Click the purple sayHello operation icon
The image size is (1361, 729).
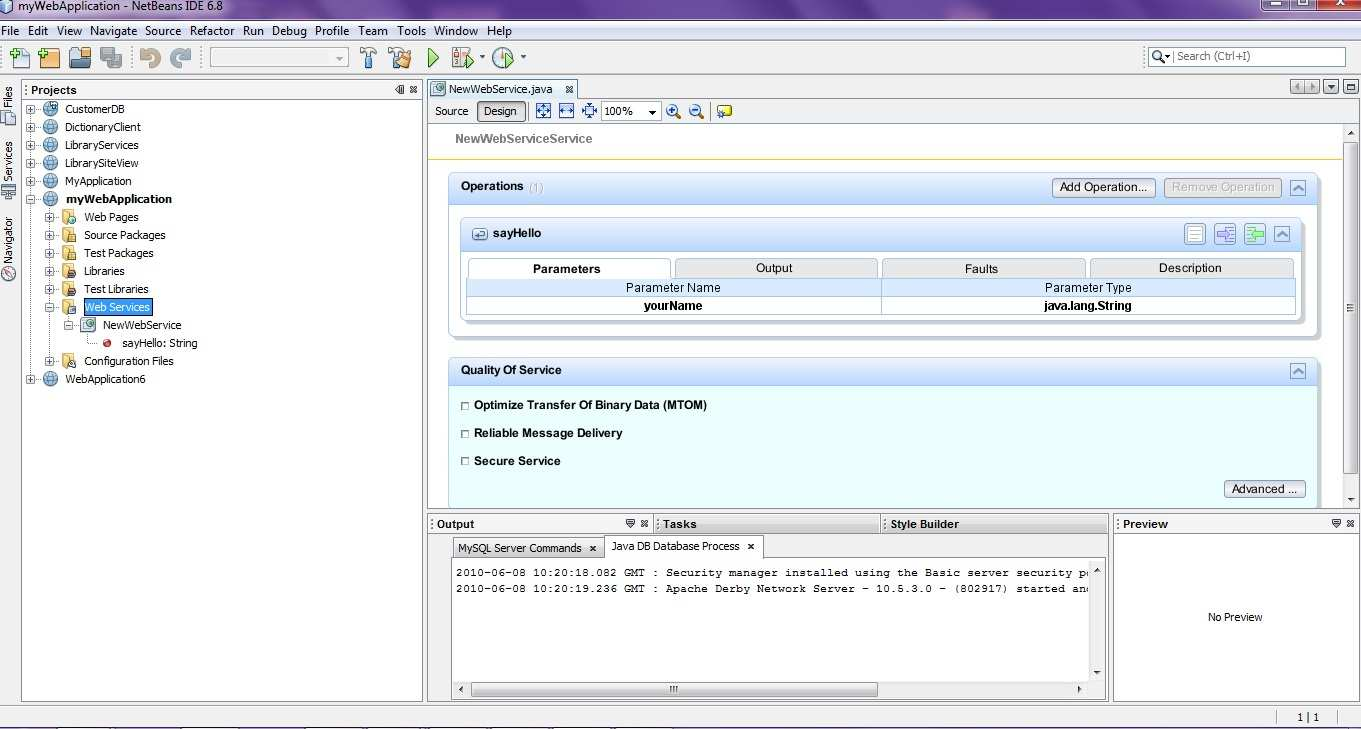(x=1225, y=234)
